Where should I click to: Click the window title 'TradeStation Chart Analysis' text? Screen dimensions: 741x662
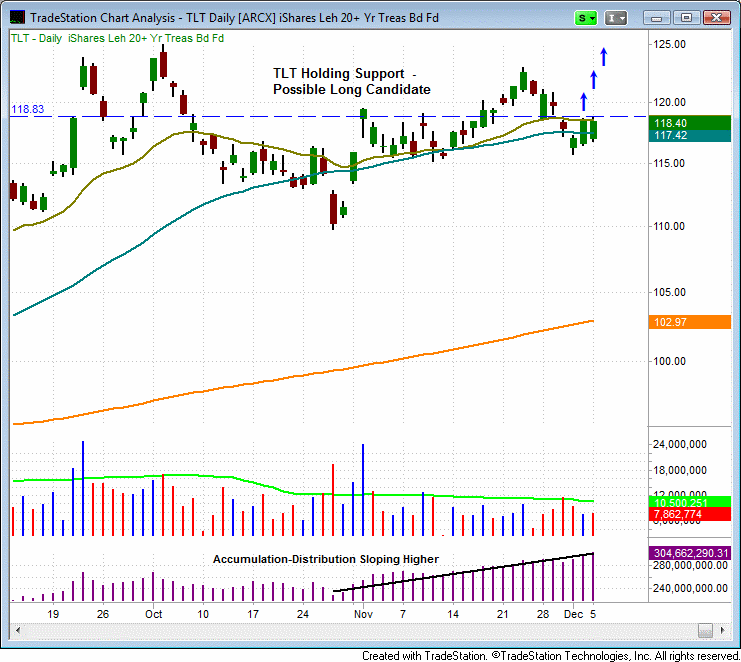click(103, 18)
